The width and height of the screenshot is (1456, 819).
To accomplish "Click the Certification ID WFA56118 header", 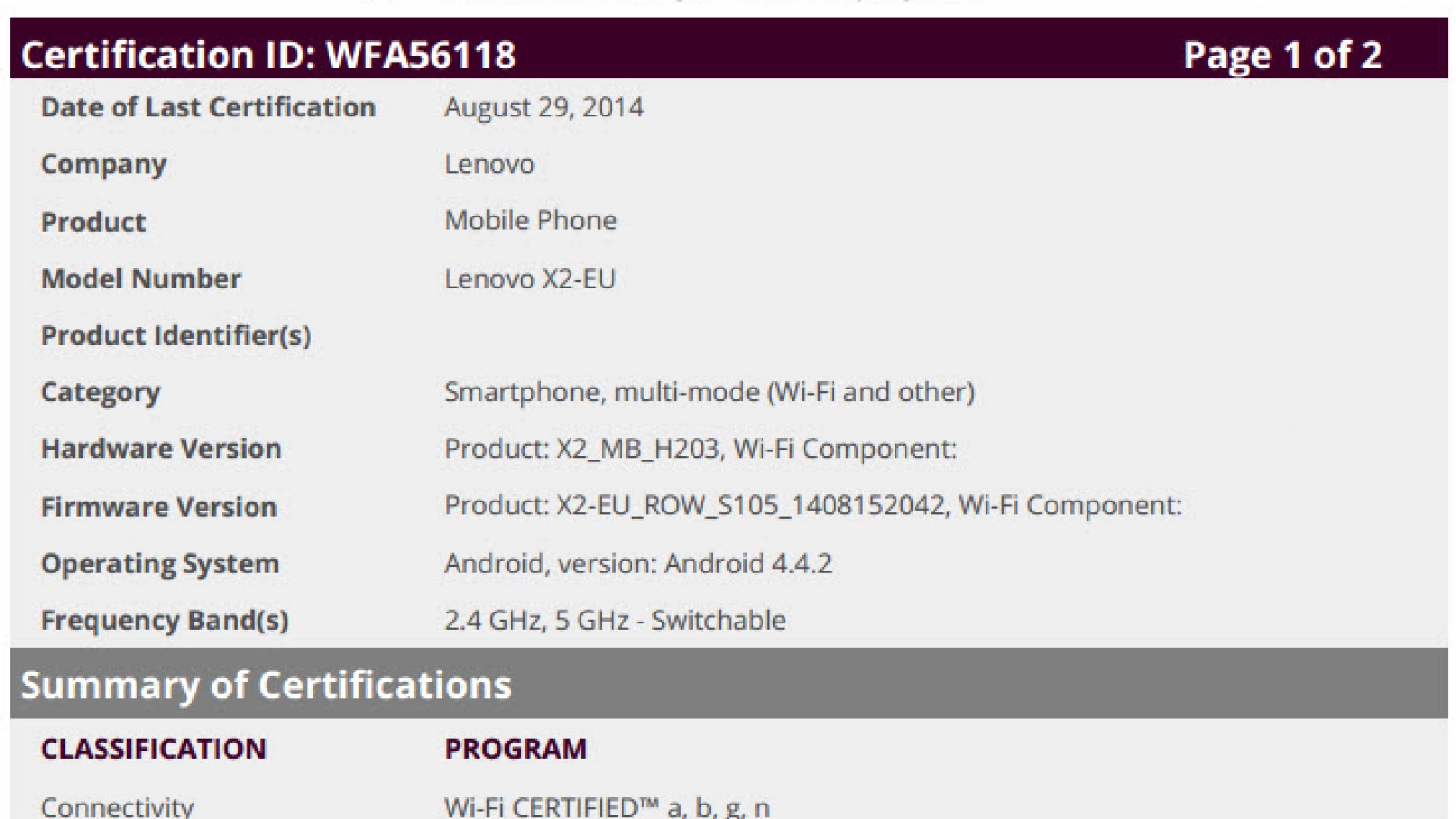I will pyautogui.click(x=268, y=55).
